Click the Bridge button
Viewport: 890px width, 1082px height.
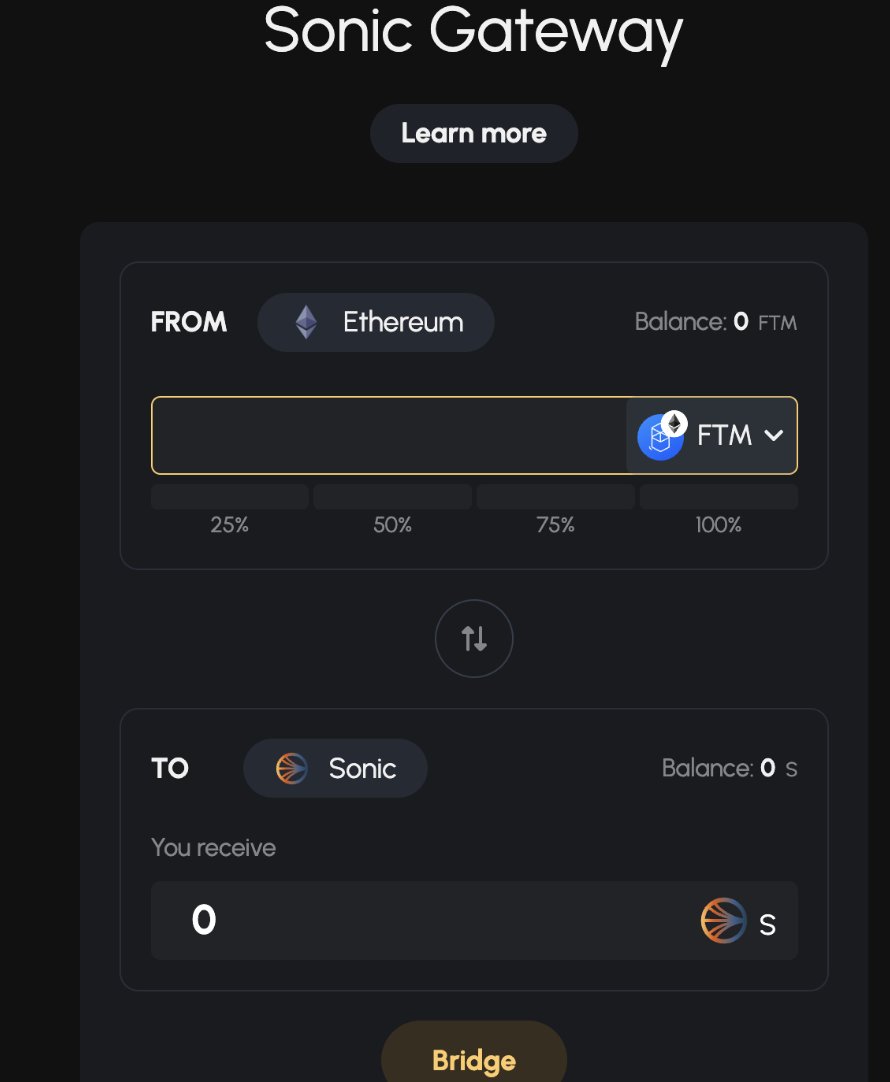pos(474,1056)
